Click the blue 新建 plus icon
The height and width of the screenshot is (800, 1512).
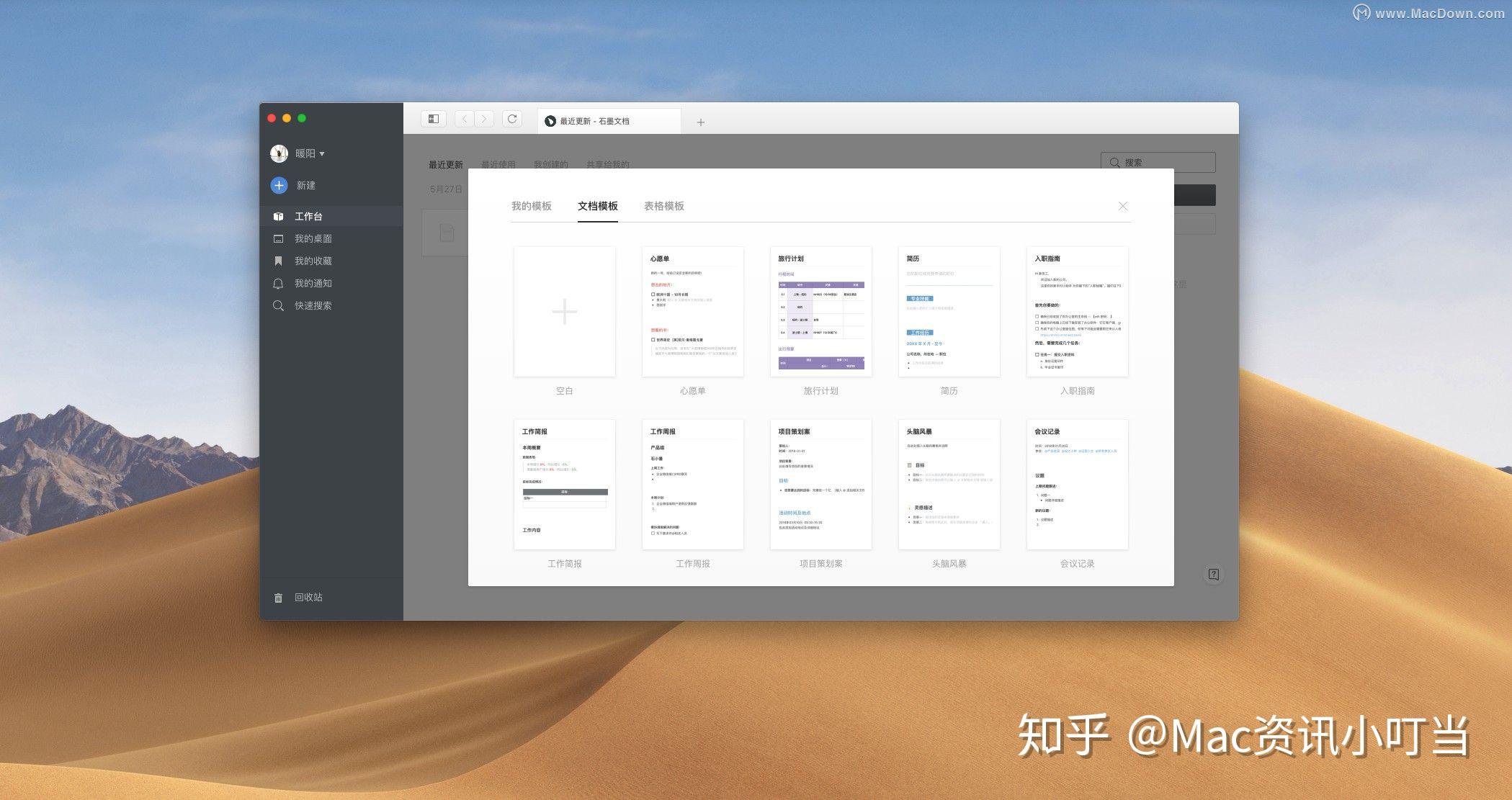point(279,185)
